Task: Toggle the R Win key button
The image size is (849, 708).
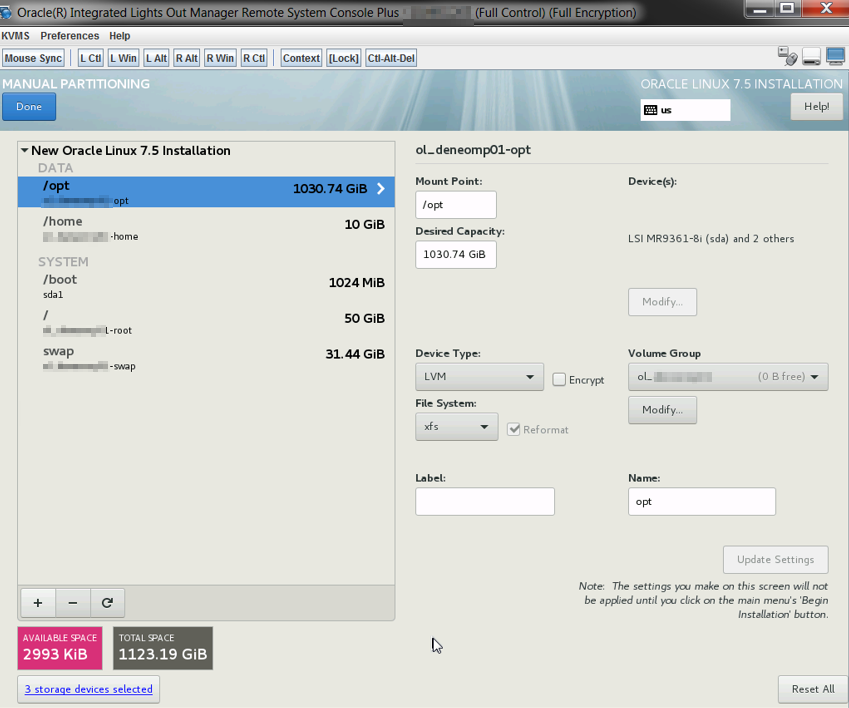Action: (220, 58)
